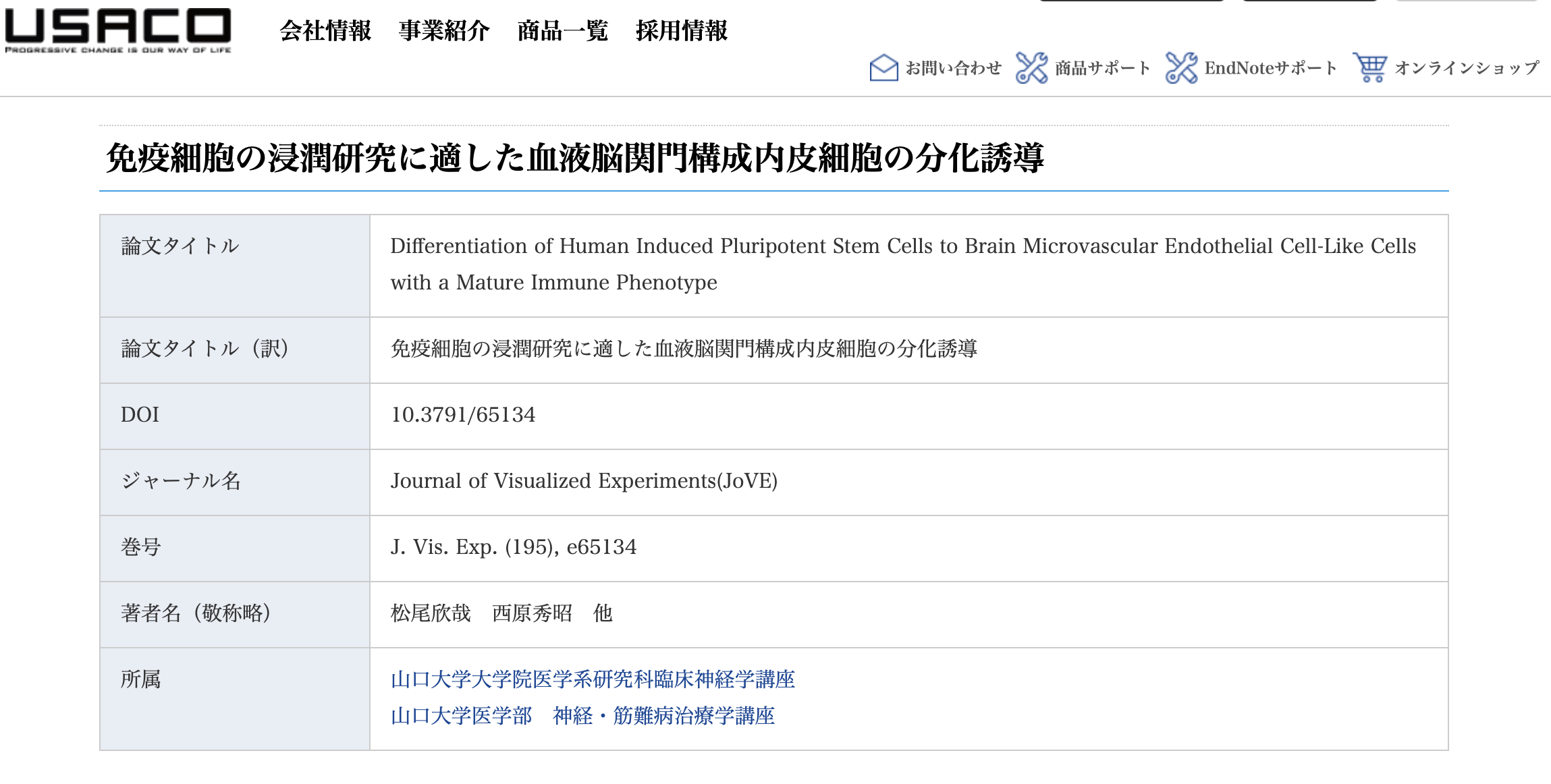Image resolution: width=1551 pixels, height=784 pixels.
Task: Open the 山口大学大学院医学系研究科臨床神経学講座 link
Action: point(593,681)
